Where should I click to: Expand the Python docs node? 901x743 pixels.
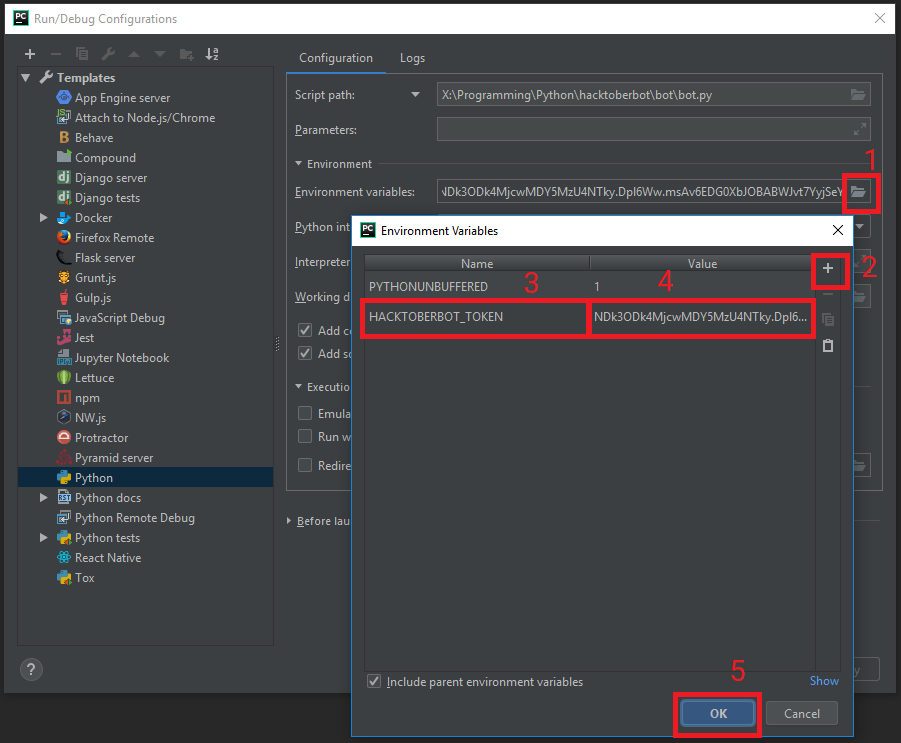pyautogui.click(x=44, y=498)
